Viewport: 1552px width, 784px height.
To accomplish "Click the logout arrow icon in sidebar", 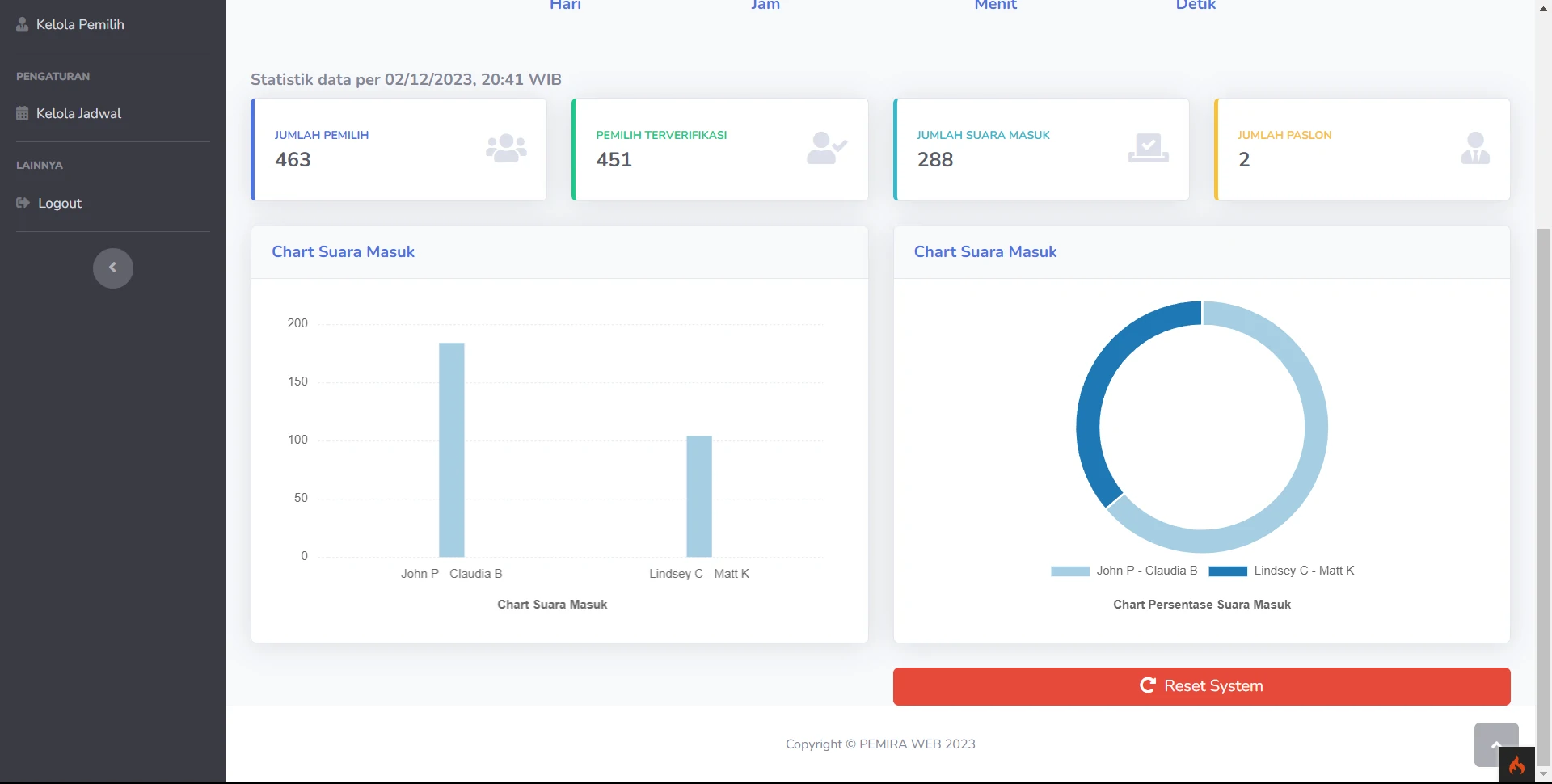I will point(23,203).
